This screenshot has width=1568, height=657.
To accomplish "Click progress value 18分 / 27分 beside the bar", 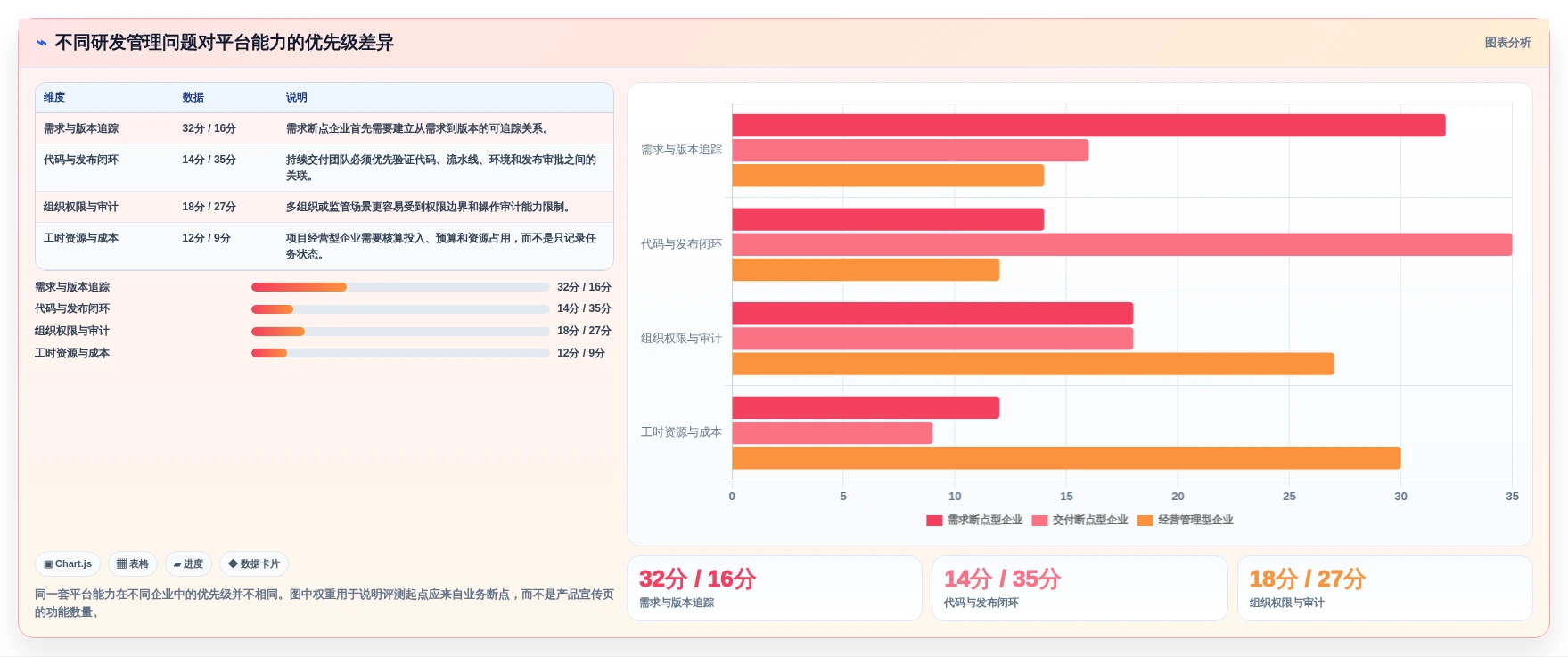I will click(584, 331).
